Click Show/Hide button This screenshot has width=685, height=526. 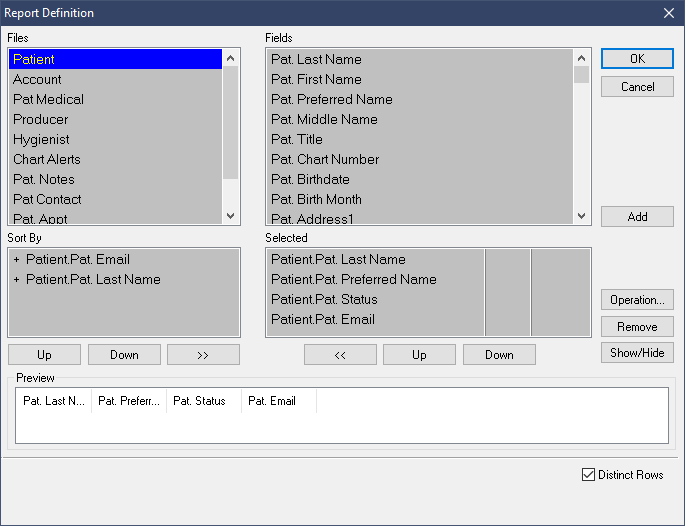(x=637, y=353)
